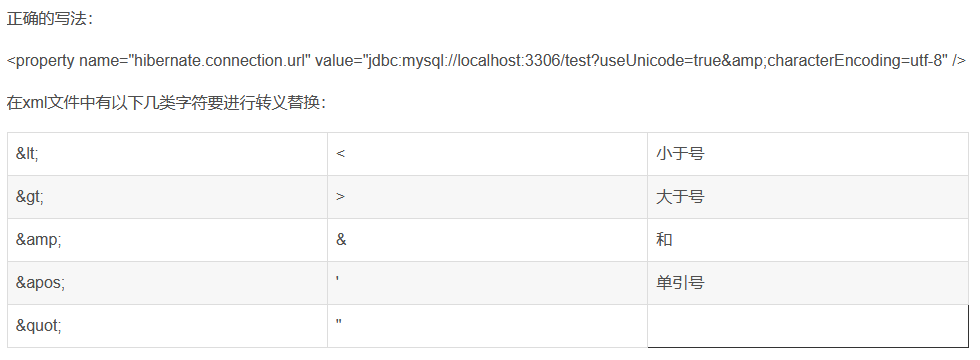The height and width of the screenshot is (360, 980).
Task: Click the empty cell in last row
Action: [808, 326]
